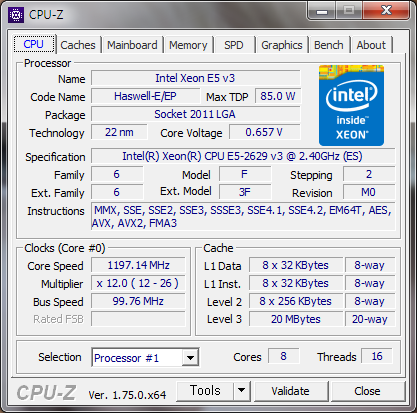417x413 pixels.
Task: Open the About tab
Action: (371, 45)
